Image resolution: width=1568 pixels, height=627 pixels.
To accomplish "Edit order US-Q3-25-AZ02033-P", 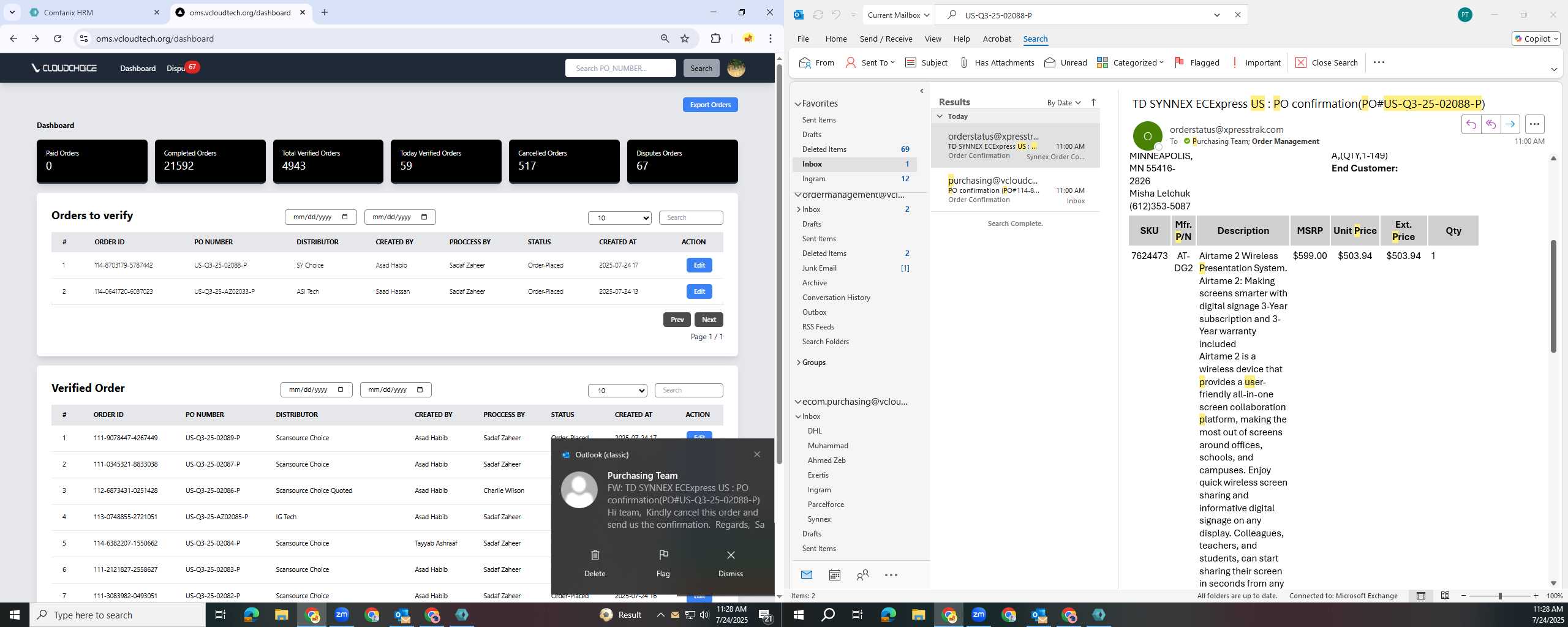I will [699, 291].
